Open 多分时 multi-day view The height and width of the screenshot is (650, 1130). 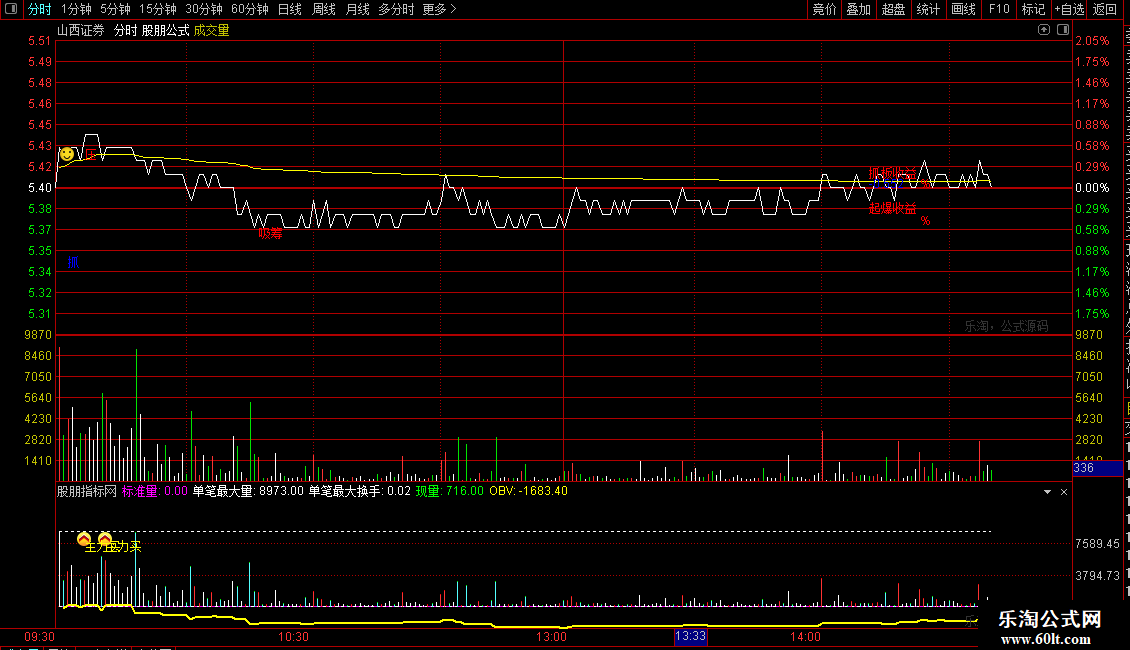point(396,9)
